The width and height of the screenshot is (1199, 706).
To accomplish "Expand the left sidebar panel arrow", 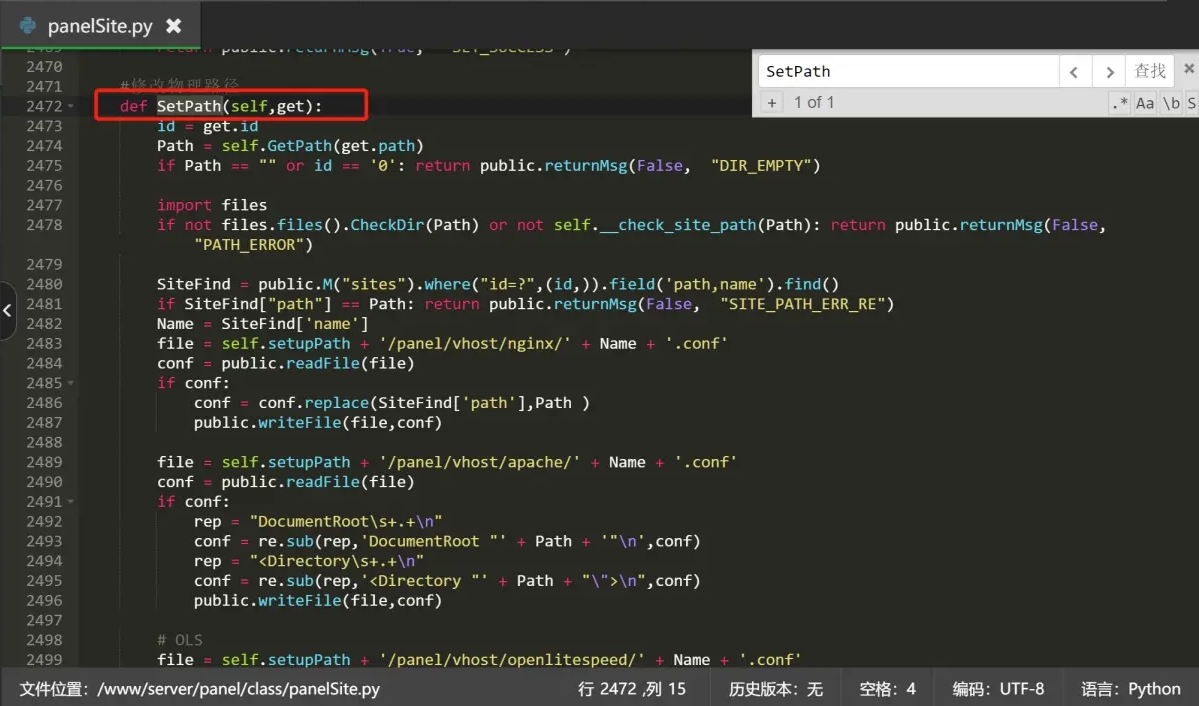I will [8, 310].
